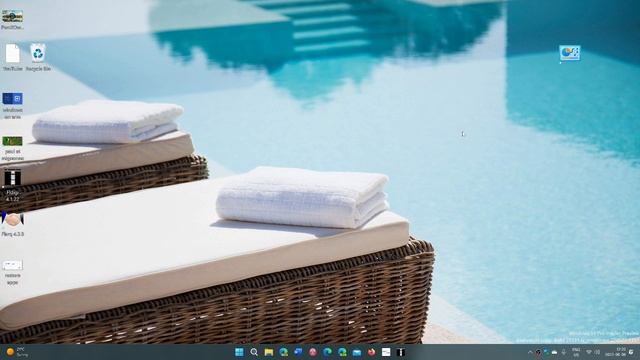Viewport: 640px width, 360px height.
Task: Select the blue and orange desktop icon at right
Action: [x=569, y=53]
